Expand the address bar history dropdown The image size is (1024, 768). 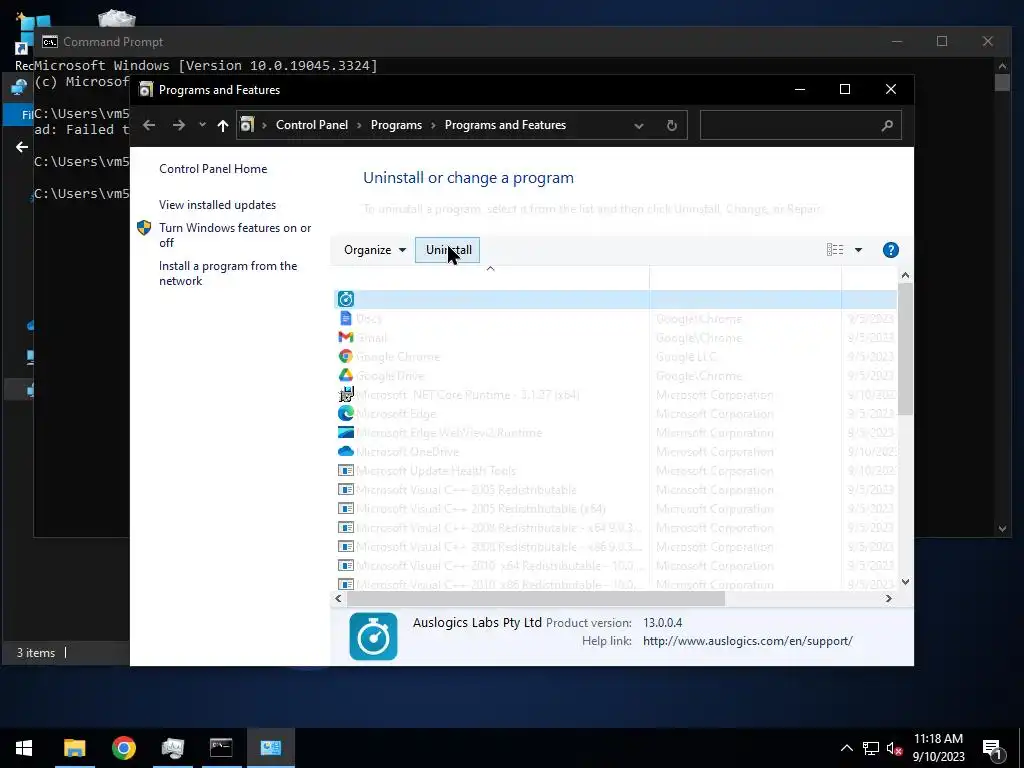click(639, 125)
